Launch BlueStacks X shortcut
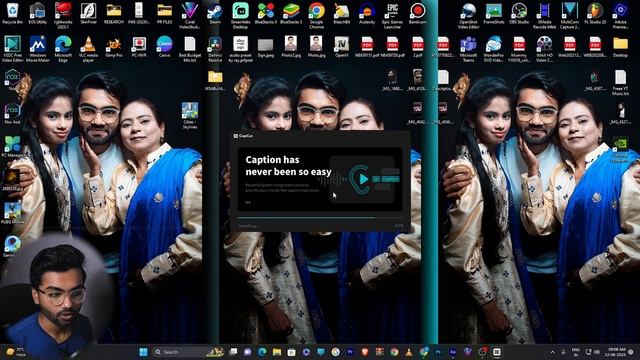640x360 pixels. pos(266,13)
